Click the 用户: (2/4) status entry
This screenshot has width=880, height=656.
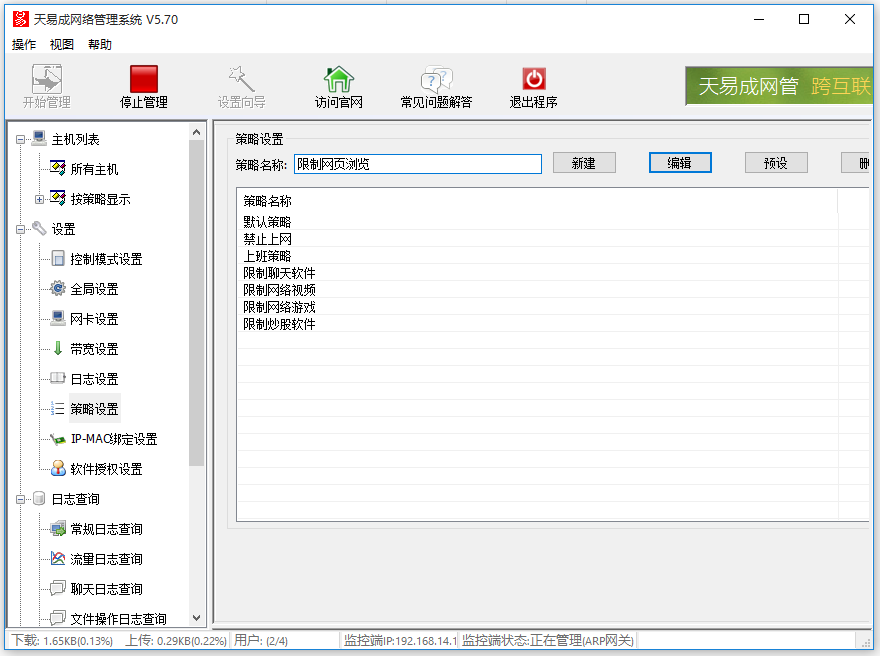[x=261, y=640]
